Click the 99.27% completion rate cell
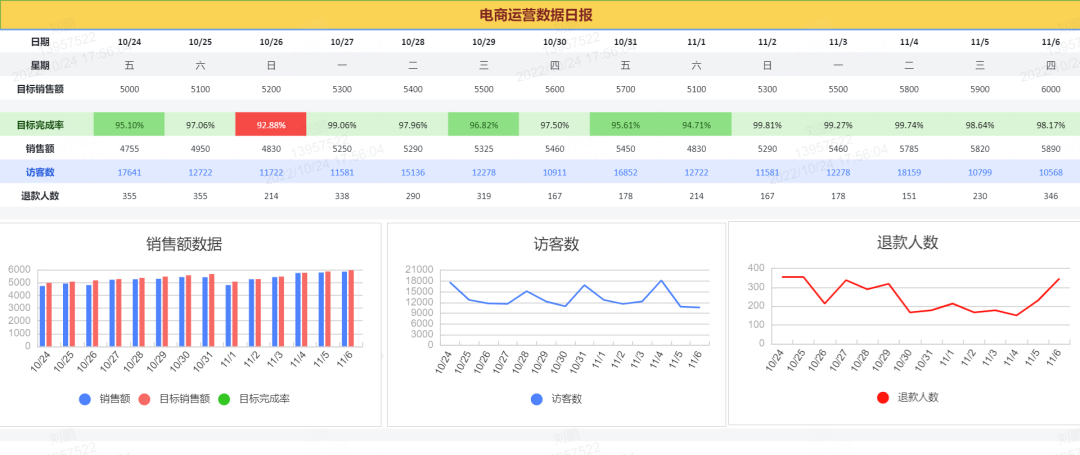Screen dimensions: 1080x455 point(838,125)
